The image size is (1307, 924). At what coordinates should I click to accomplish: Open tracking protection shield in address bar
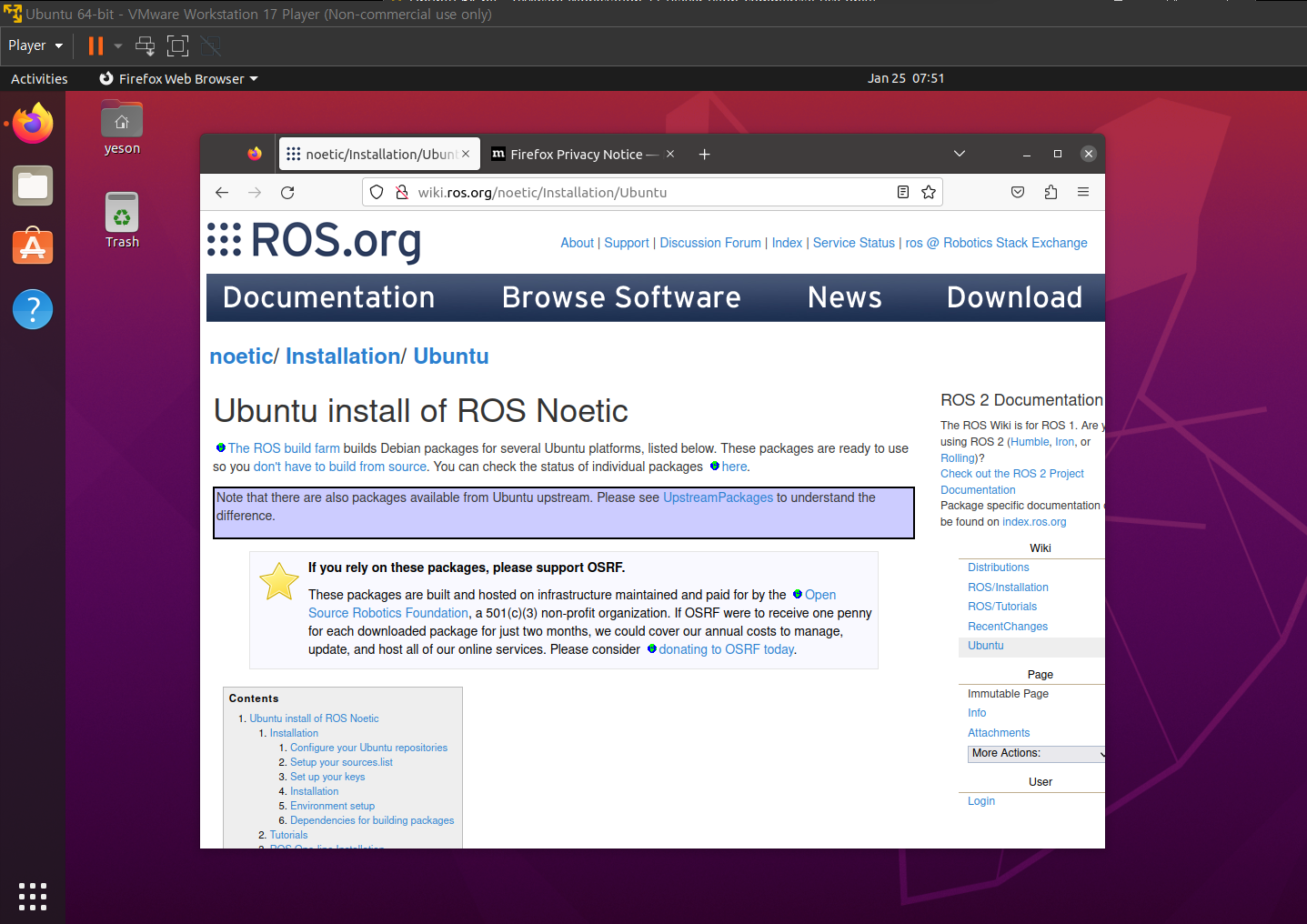coord(377,192)
